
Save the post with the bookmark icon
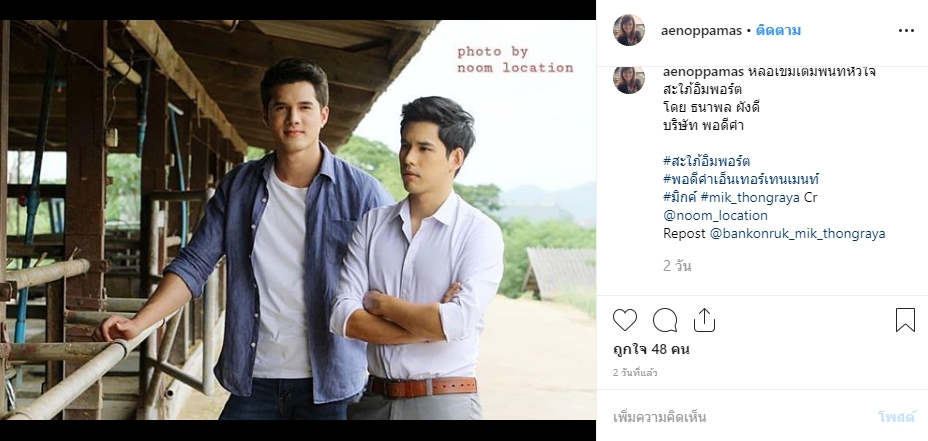pos(905,320)
